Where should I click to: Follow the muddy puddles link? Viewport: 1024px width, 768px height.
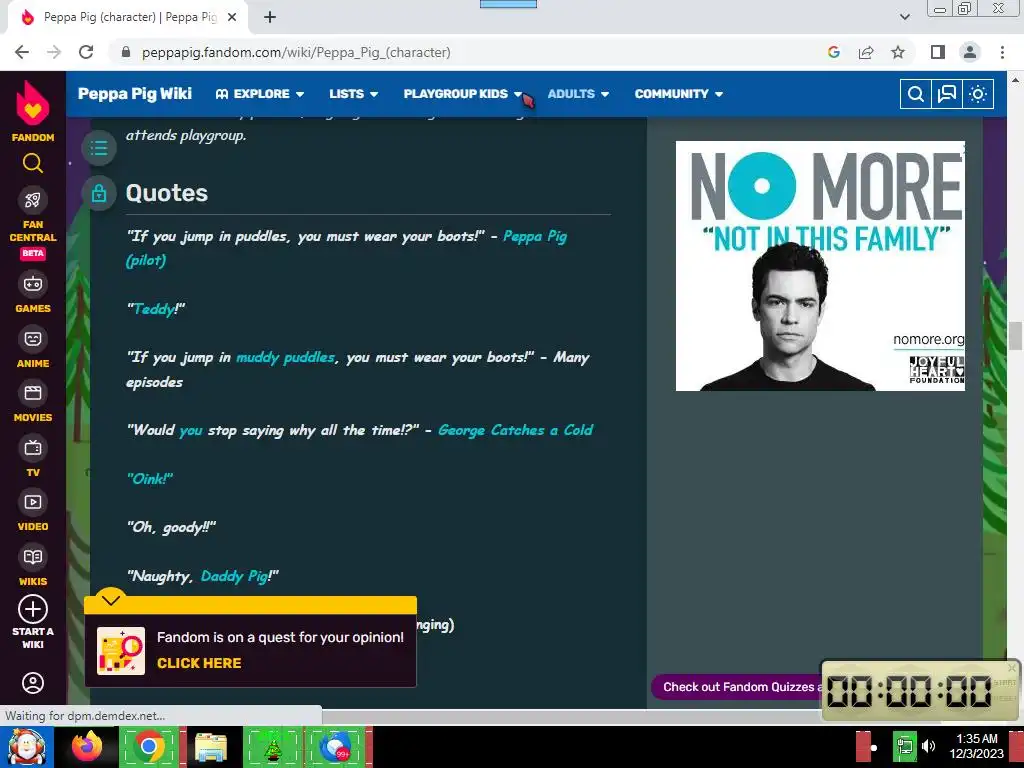click(285, 357)
